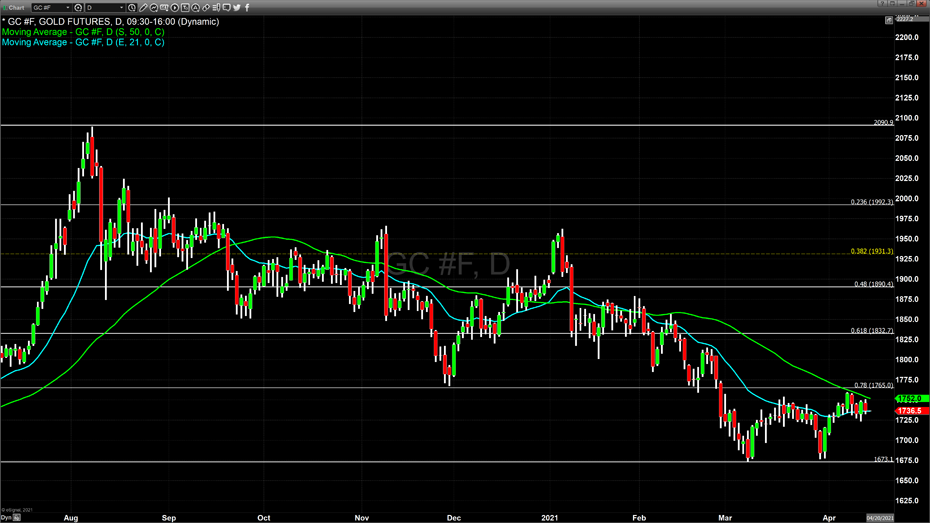Click the Chart window title label
This screenshot has width=930, height=523.
pos(17,7)
